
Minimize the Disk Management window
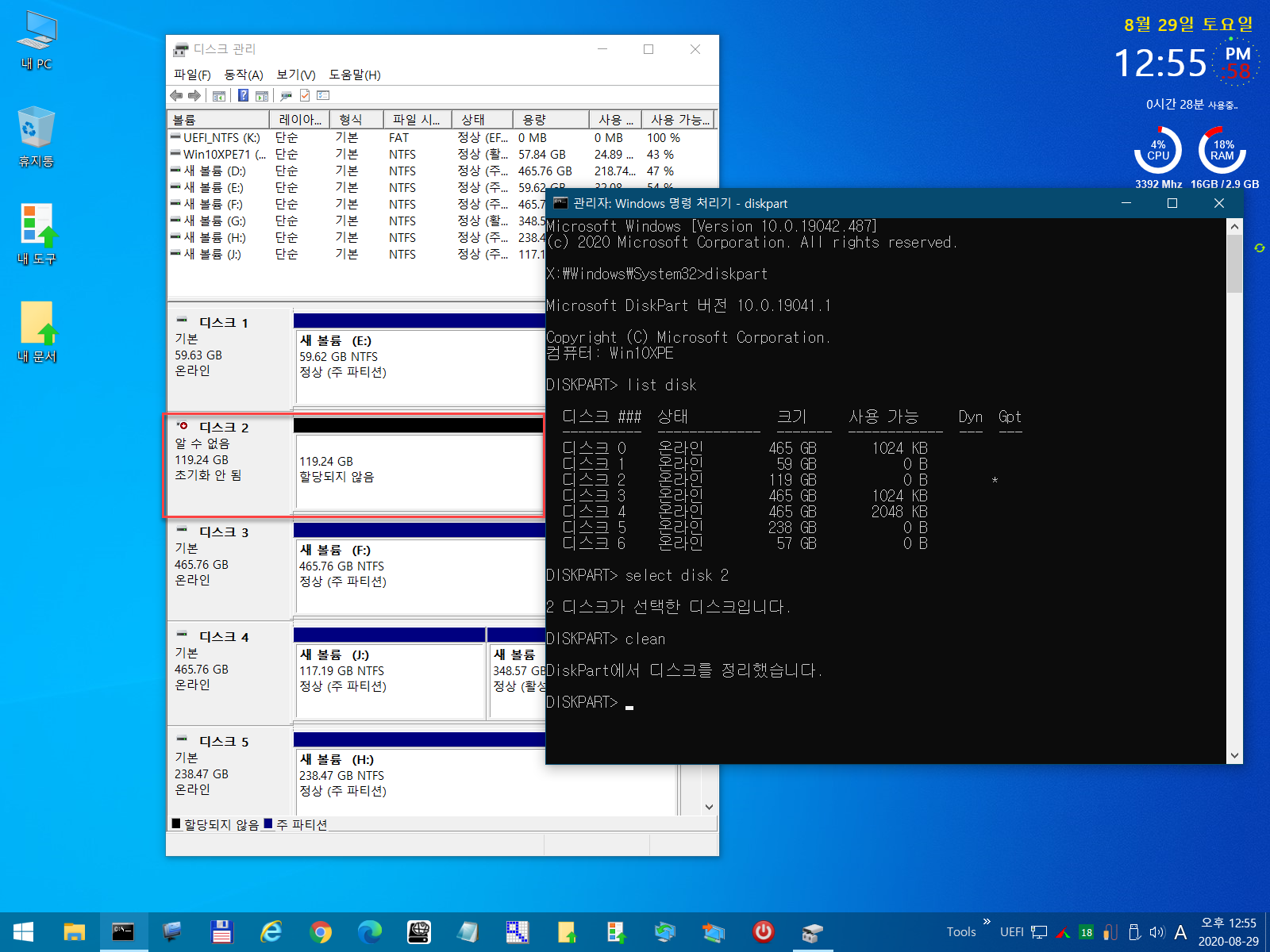[x=602, y=49]
